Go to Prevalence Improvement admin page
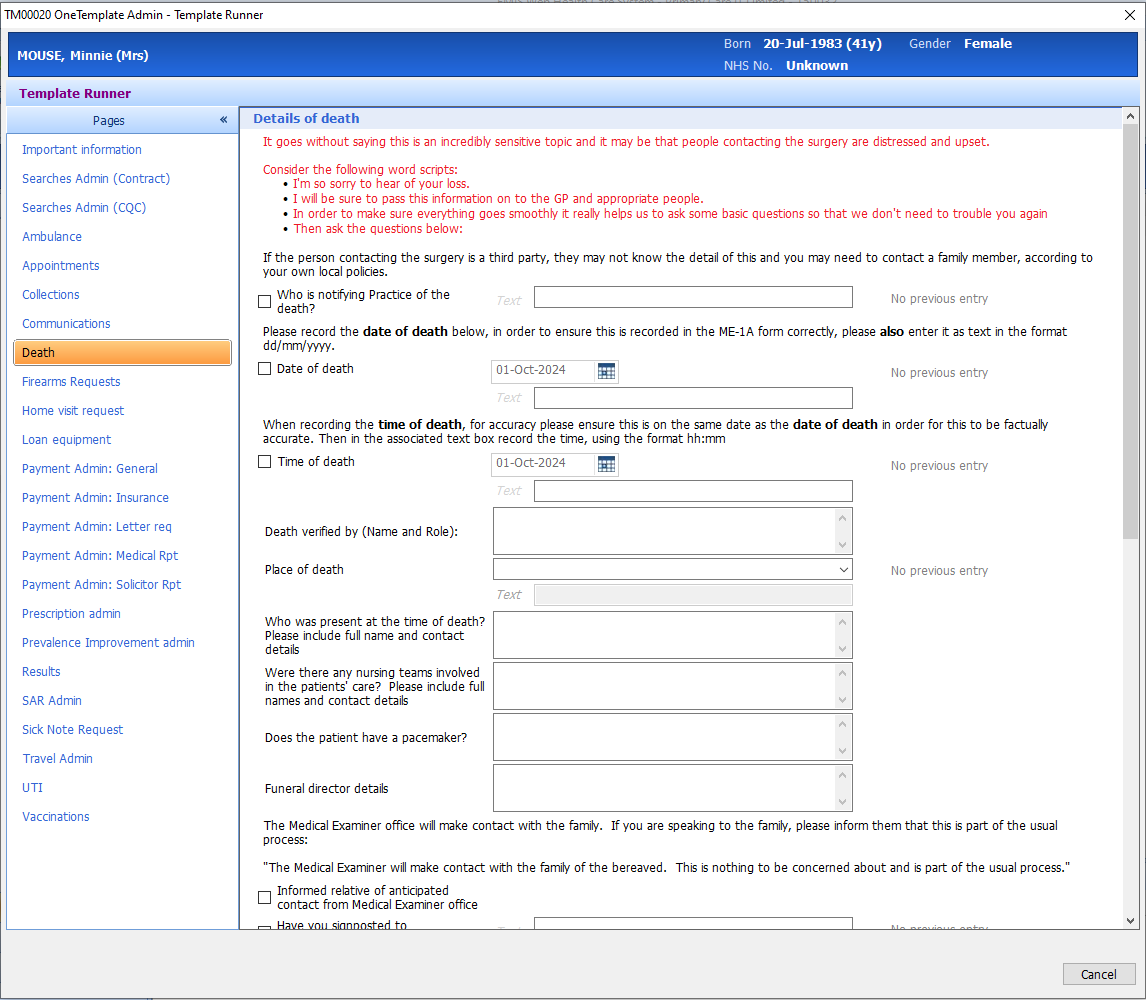1146x1000 pixels. (x=108, y=643)
